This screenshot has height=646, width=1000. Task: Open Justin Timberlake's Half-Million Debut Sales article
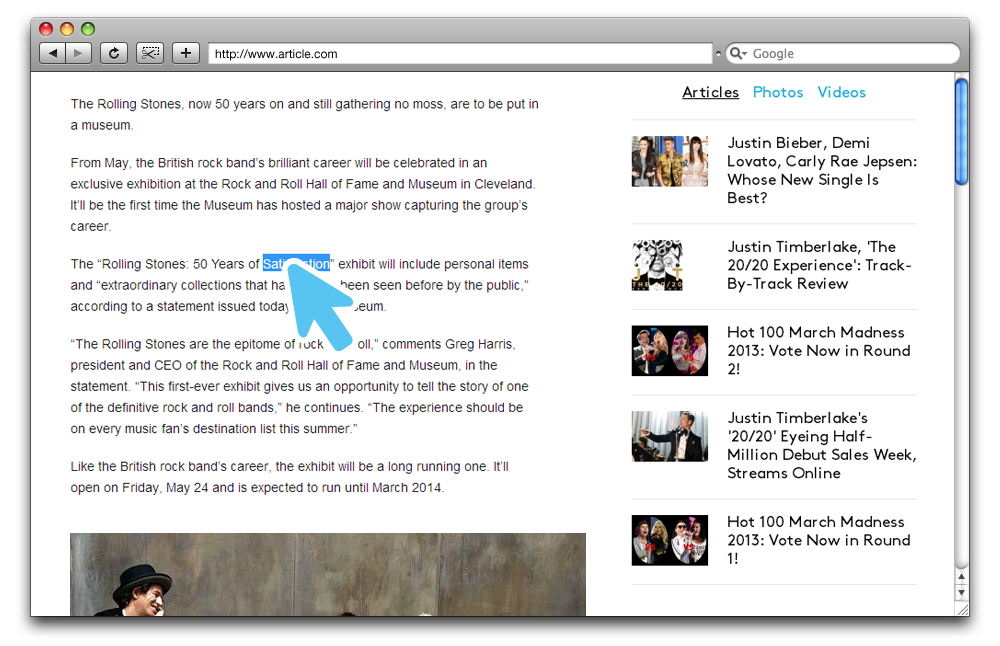click(821, 445)
